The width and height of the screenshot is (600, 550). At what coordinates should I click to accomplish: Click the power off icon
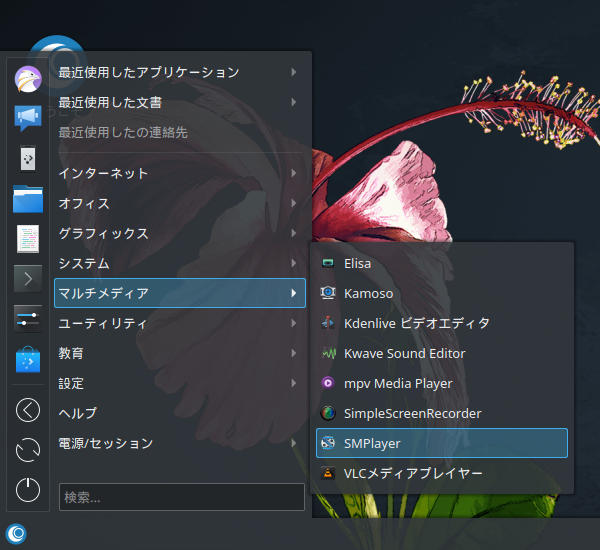coord(28,490)
